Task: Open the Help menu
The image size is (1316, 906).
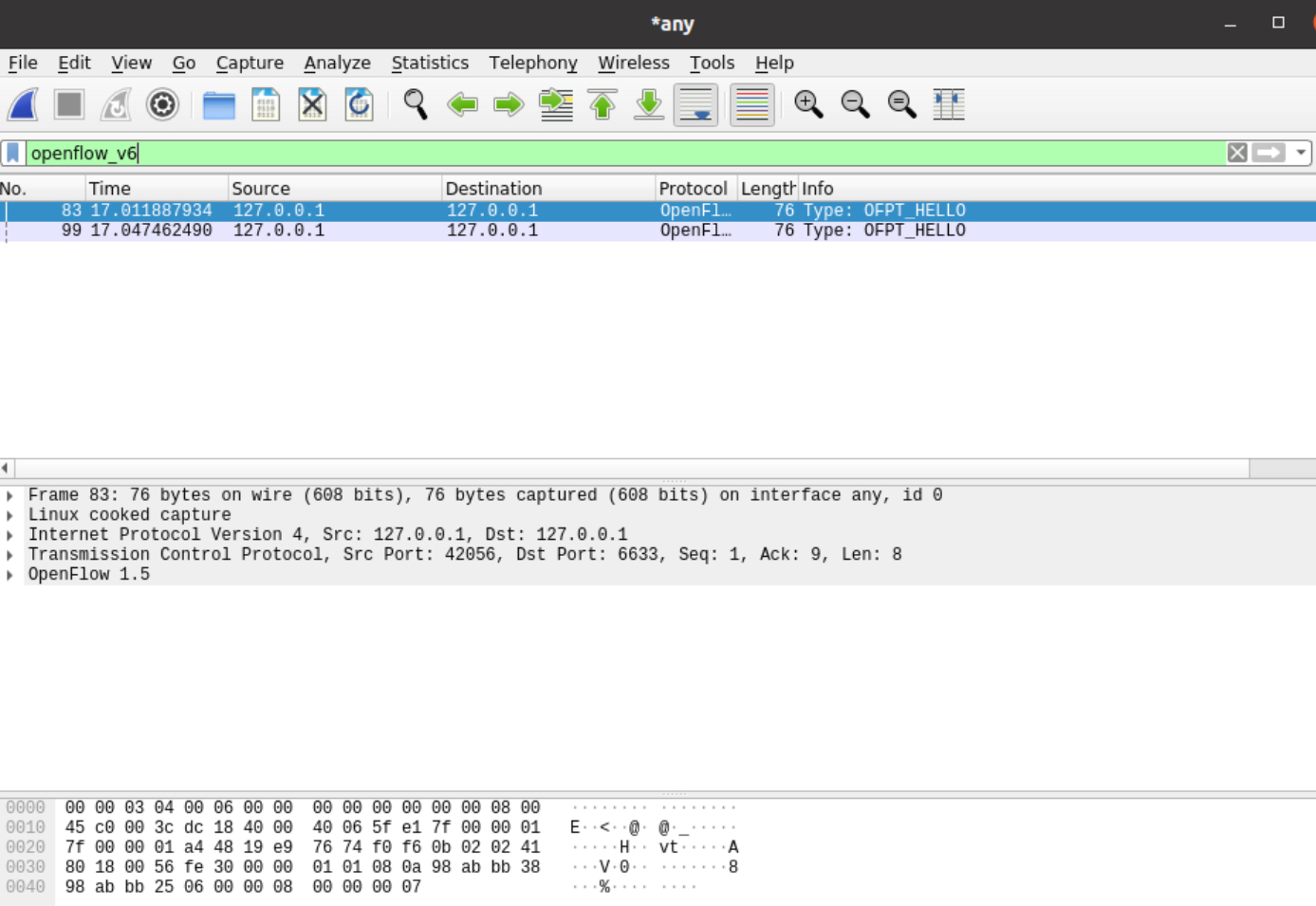Action: coord(774,63)
